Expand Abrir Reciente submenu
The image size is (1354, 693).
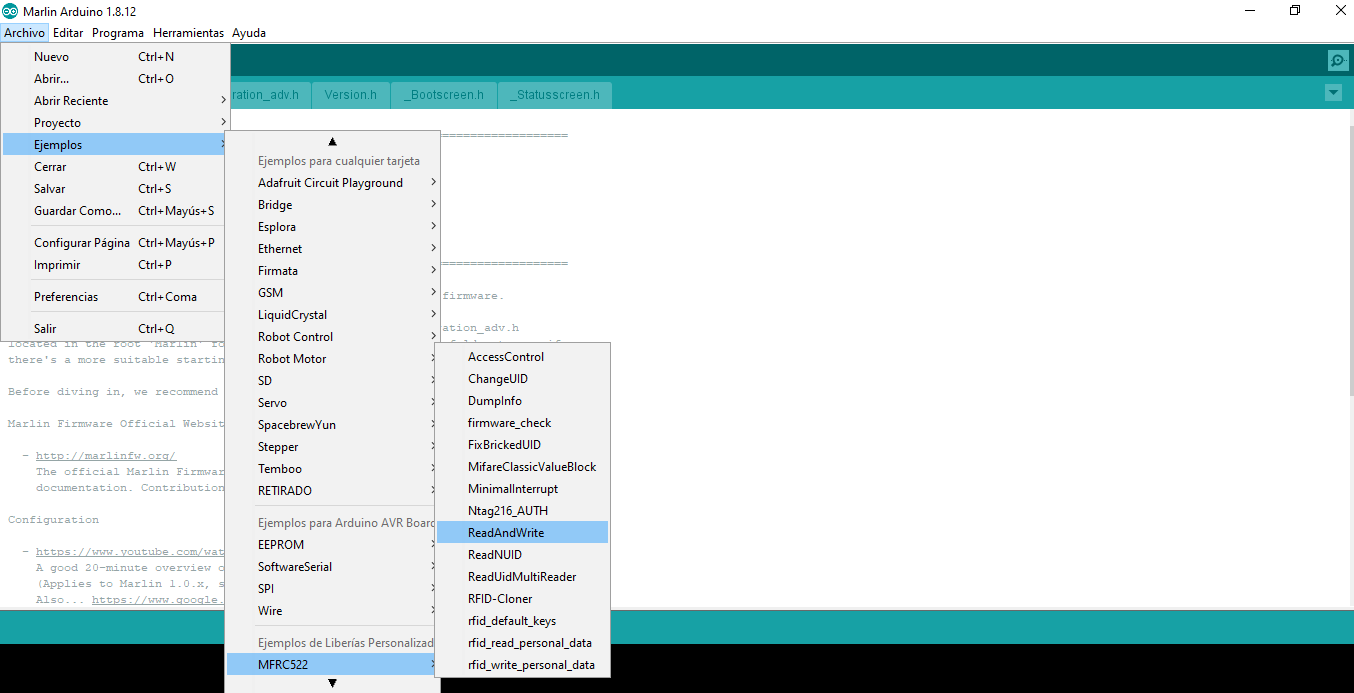point(116,101)
